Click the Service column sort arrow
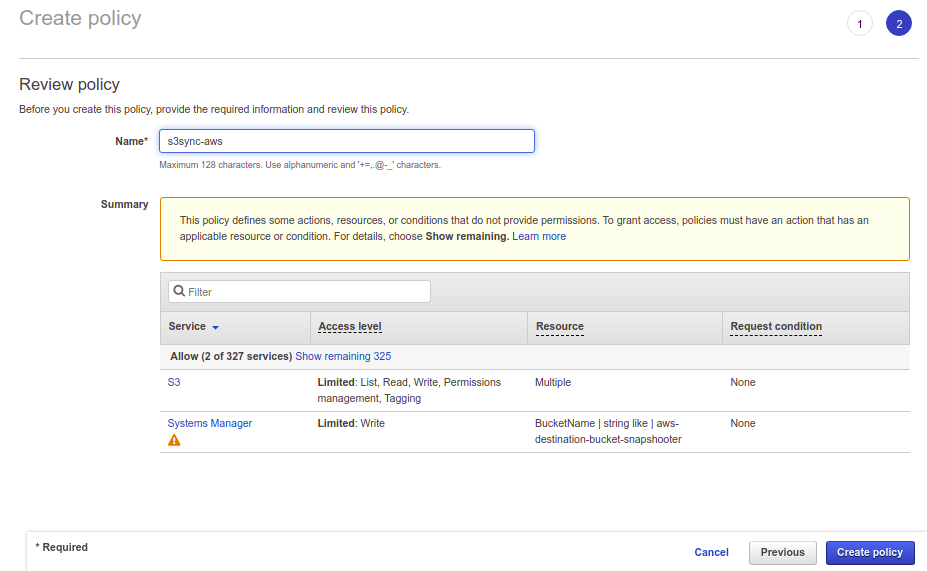Screen dimensions: 927x571 click(215, 328)
